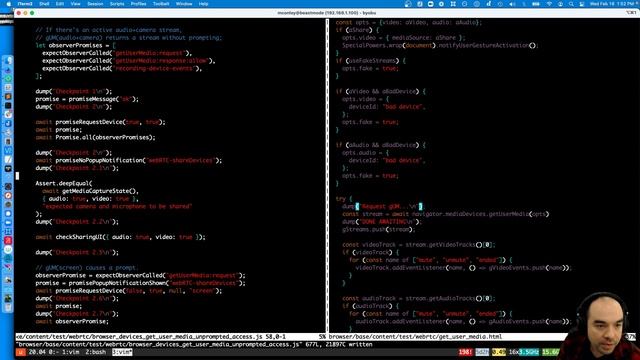Click the 'promiseNoPopupNotification' line
640x360 pixels.
pyautogui.click(x=129, y=160)
